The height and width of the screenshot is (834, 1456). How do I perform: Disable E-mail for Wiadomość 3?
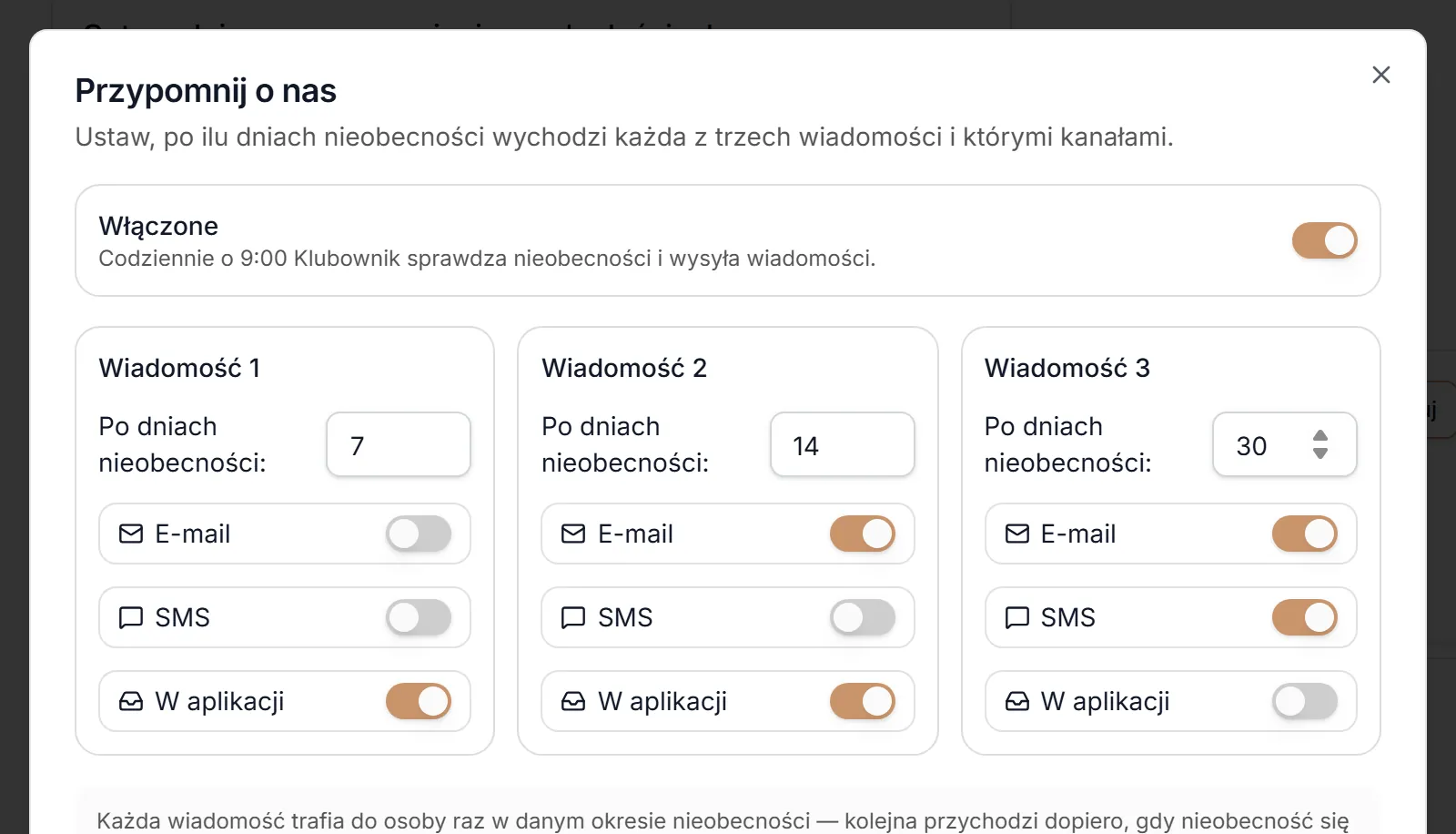click(1304, 534)
